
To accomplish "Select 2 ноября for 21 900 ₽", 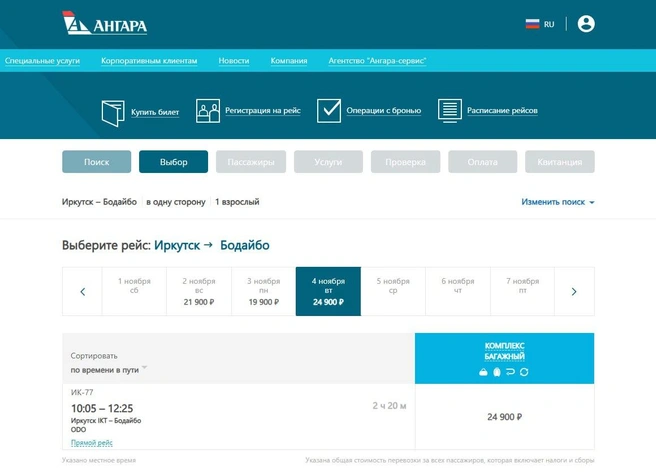I will [199, 292].
